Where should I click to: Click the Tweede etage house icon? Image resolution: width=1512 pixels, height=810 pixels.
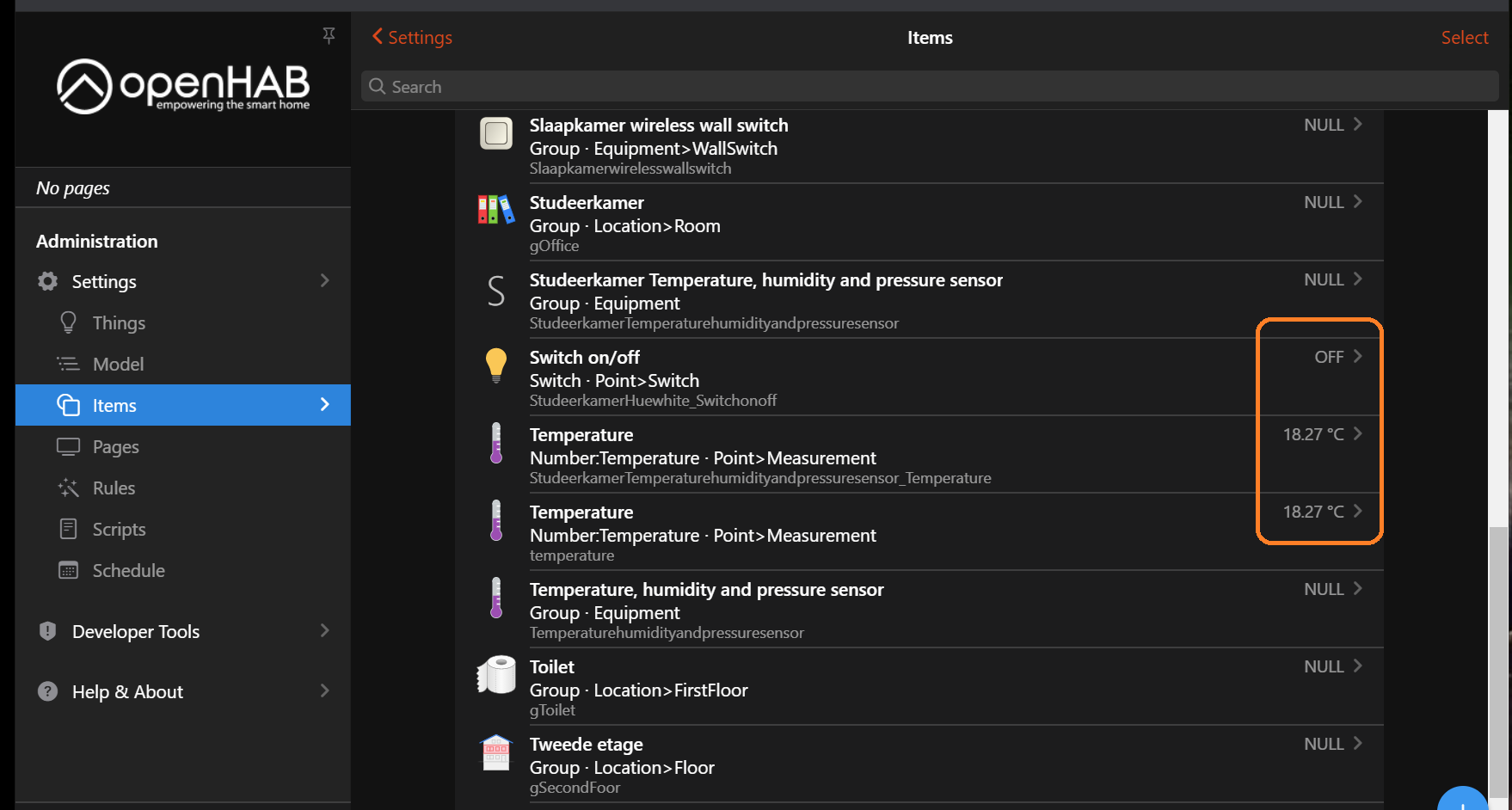(x=496, y=752)
